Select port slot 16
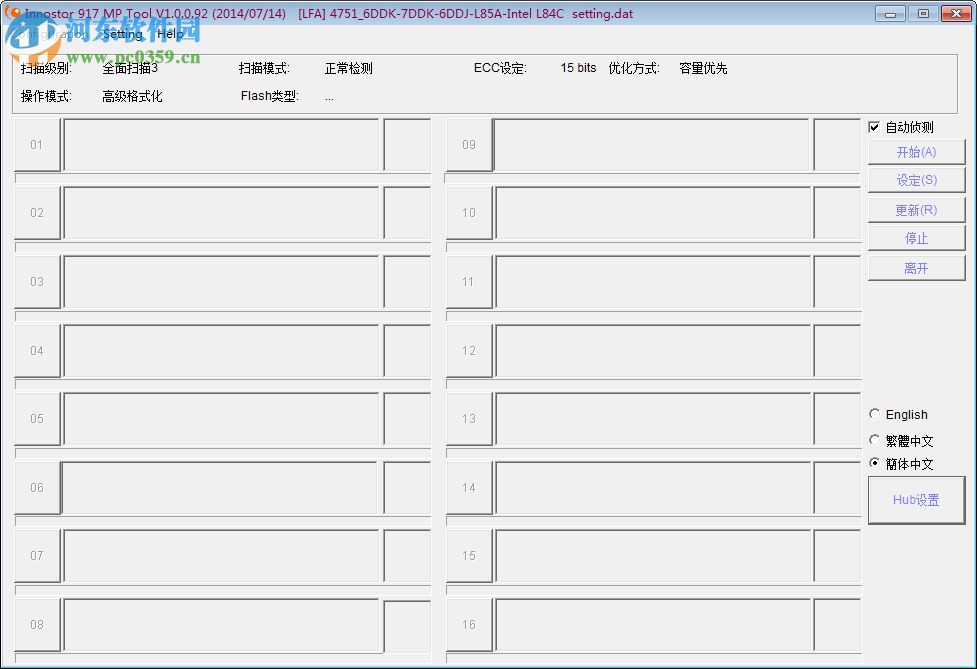 (469, 624)
